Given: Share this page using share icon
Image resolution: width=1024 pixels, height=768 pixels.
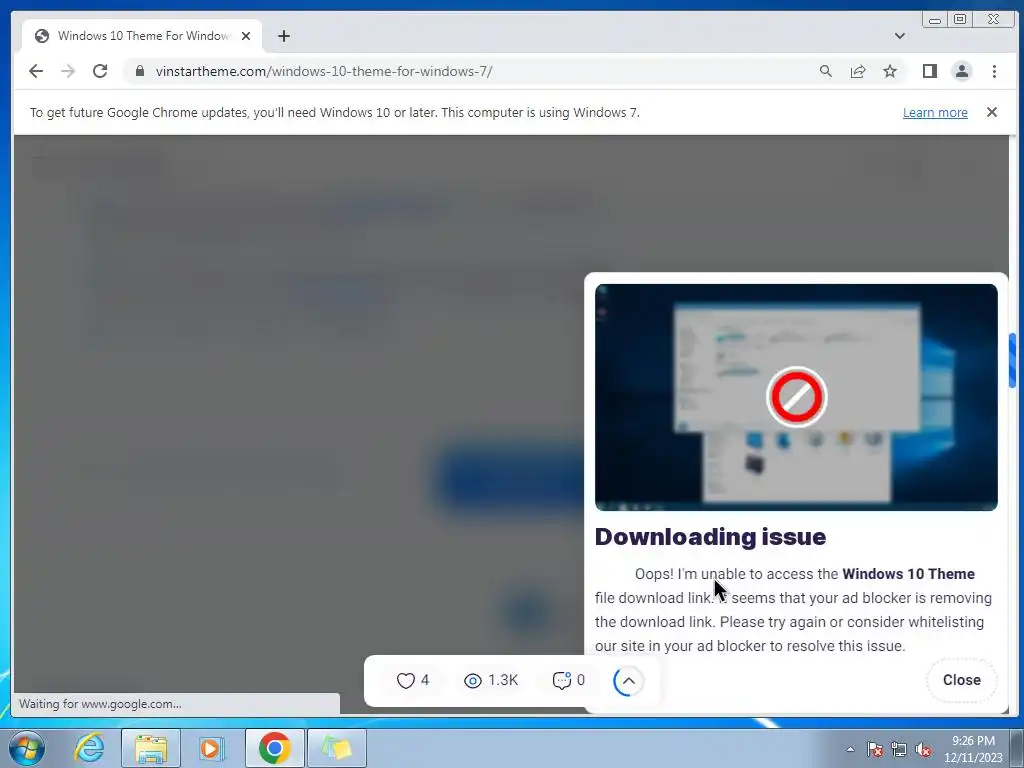Looking at the screenshot, I should click(x=858, y=71).
